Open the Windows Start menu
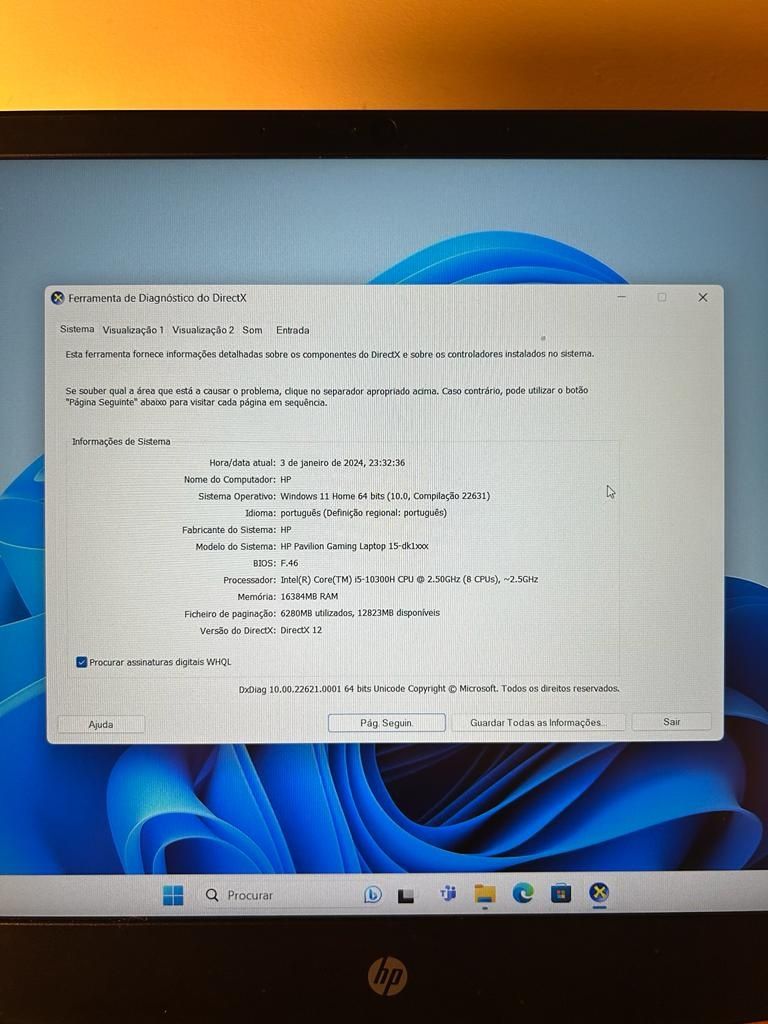This screenshot has height=1024, width=768. pos(173,895)
